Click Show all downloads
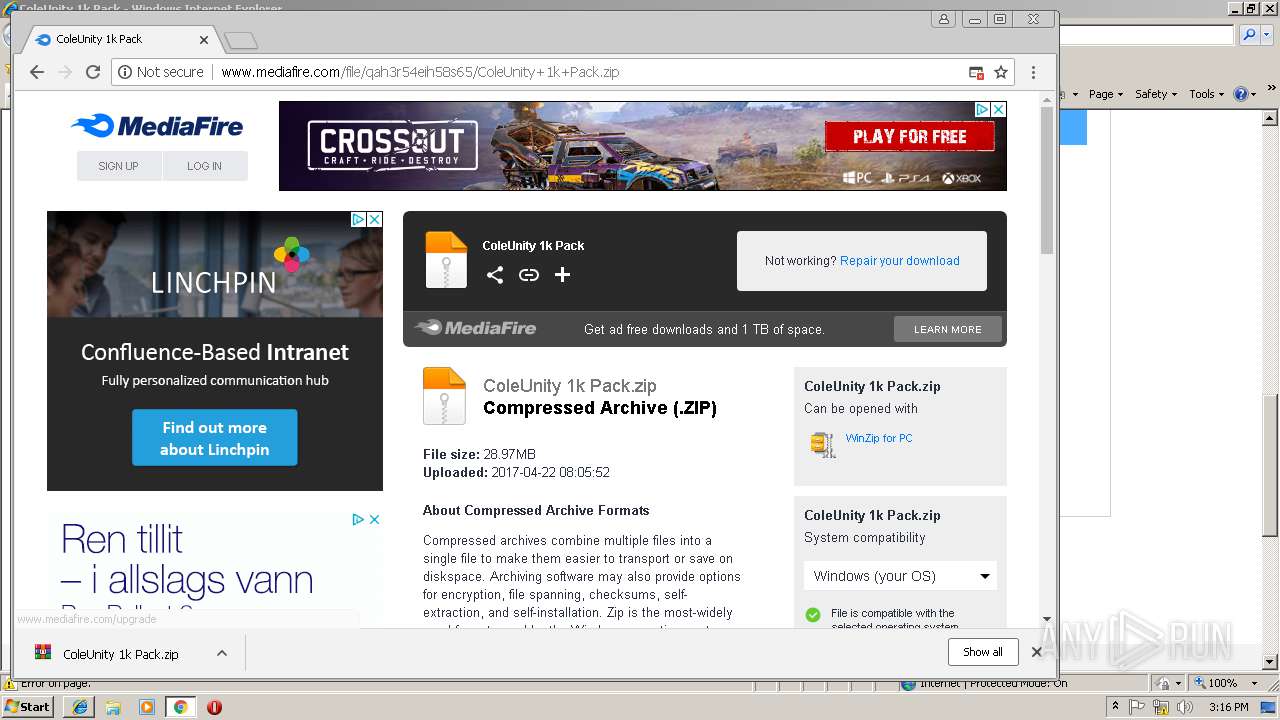 point(982,652)
